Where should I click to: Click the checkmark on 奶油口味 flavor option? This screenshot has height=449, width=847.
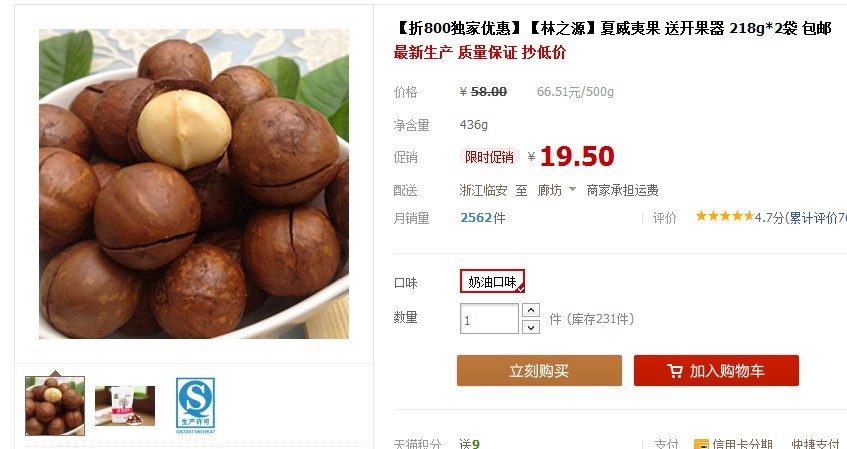pyautogui.click(x=520, y=289)
